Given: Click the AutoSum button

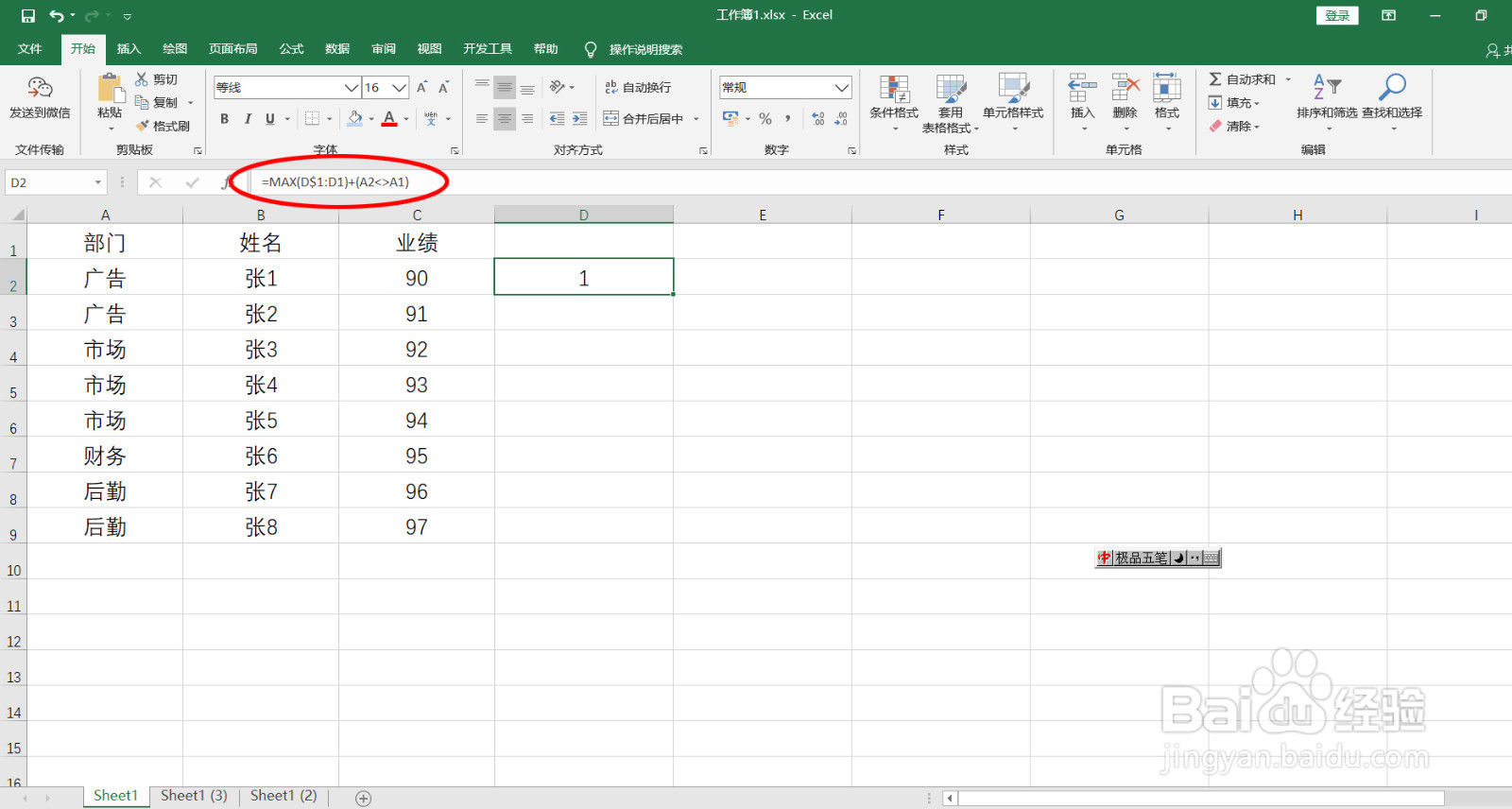Looking at the screenshot, I should pyautogui.click(x=1242, y=79).
